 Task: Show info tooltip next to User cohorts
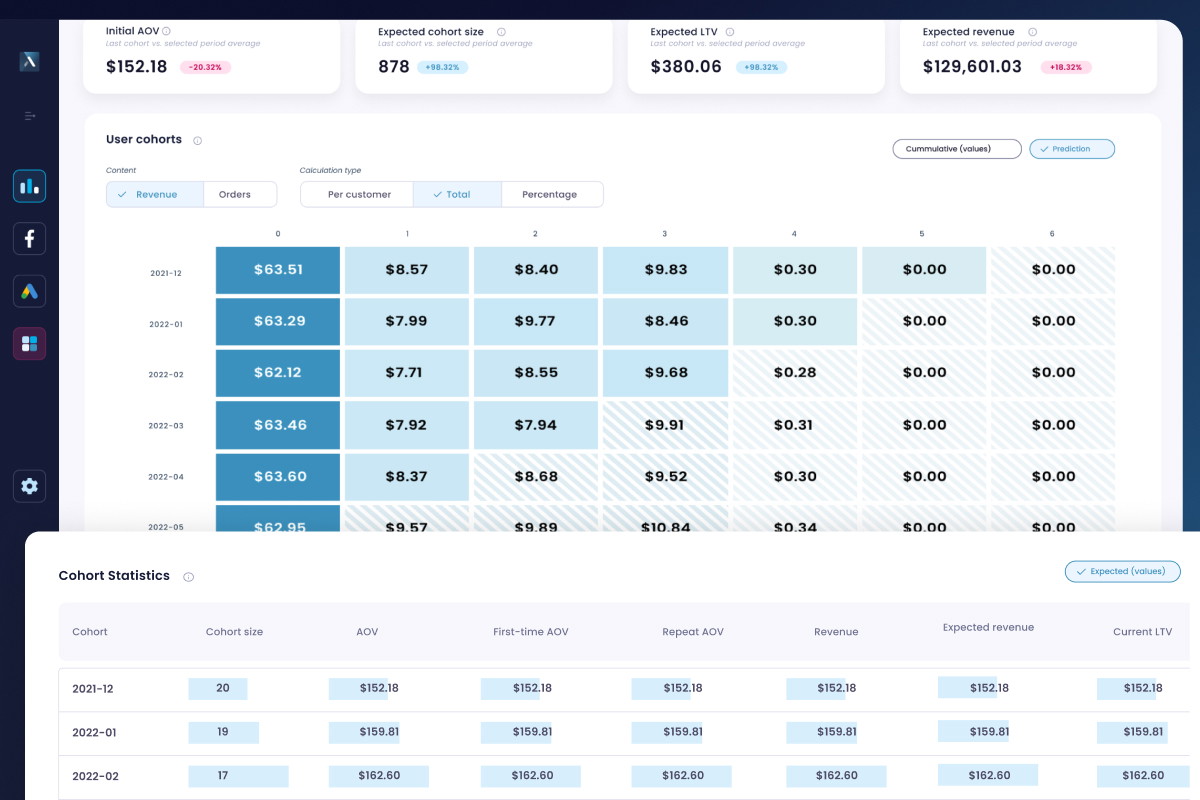197,140
